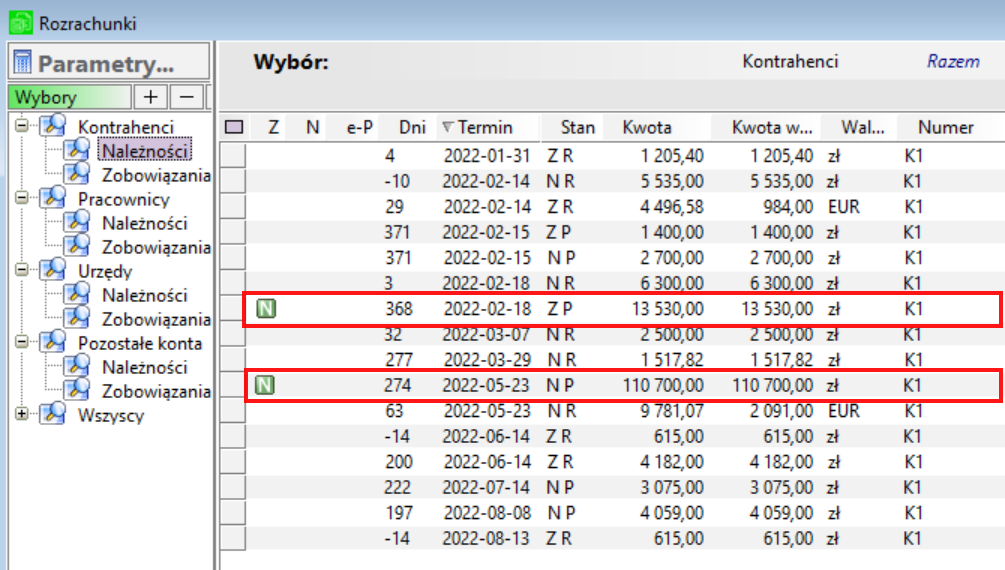Click the Pracownicy group icon in tree
This screenshot has width=1005, height=570.
click(52, 199)
